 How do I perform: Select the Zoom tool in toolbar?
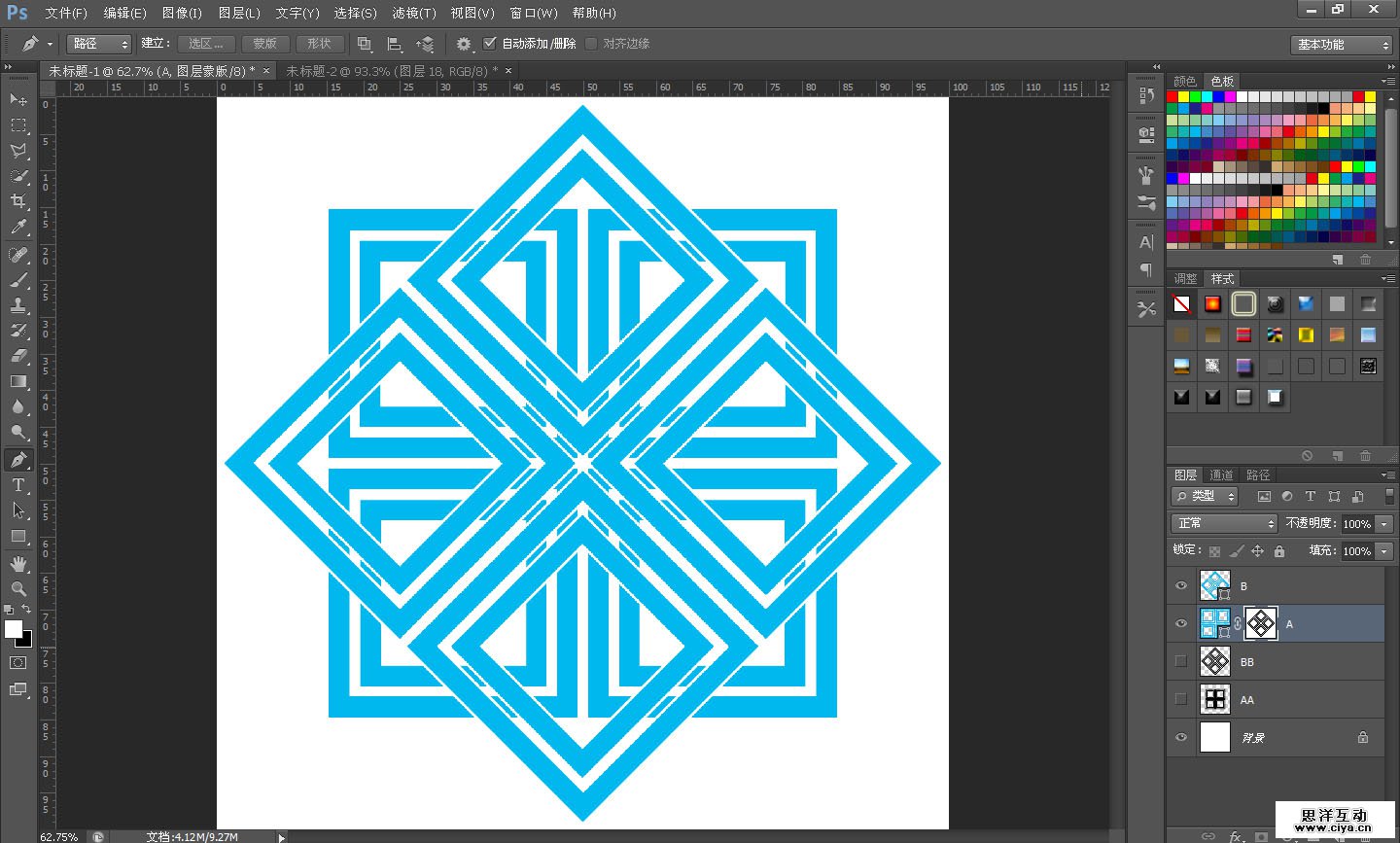pyautogui.click(x=18, y=589)
